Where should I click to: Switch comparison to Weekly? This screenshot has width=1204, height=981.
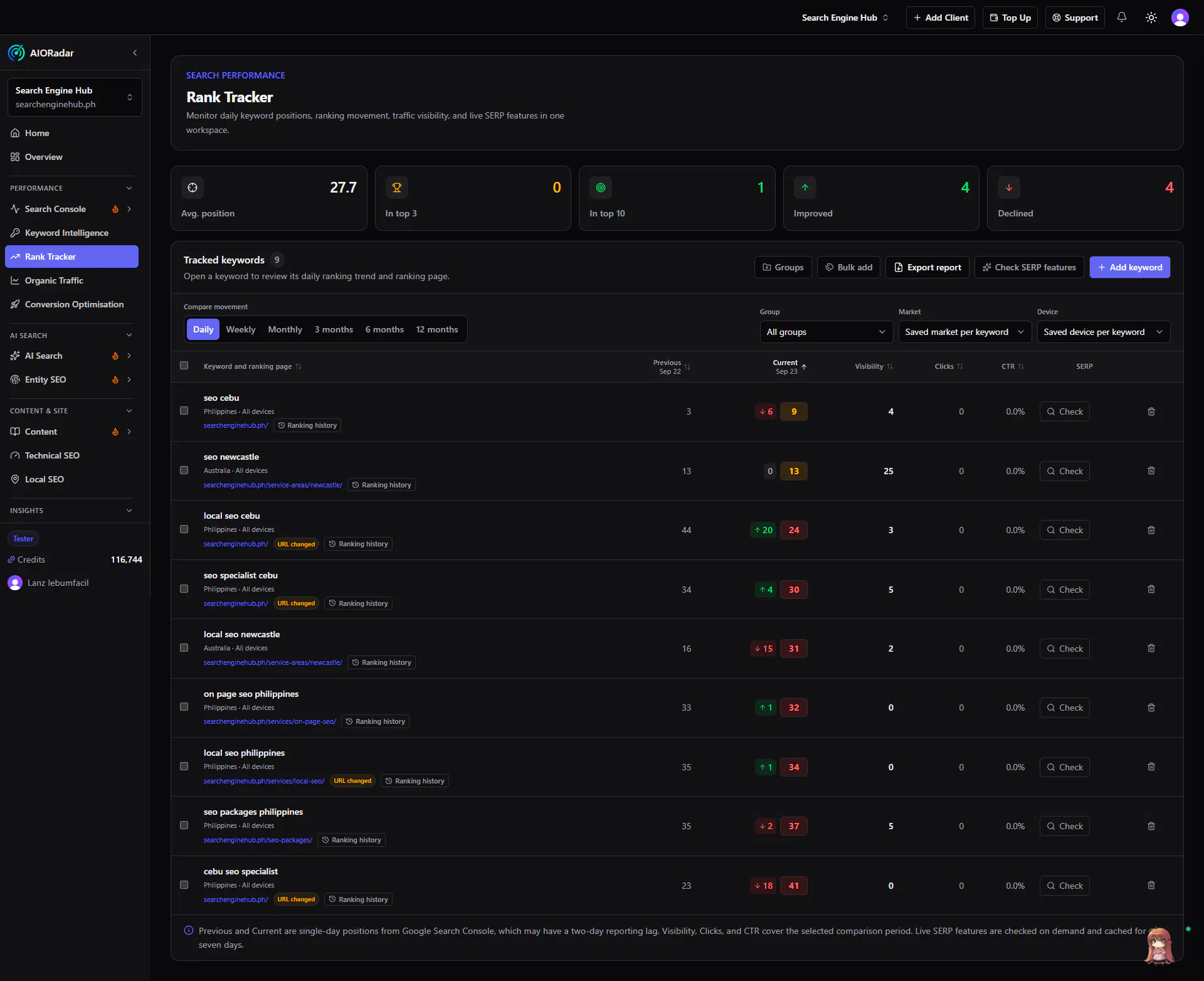[x=241, y=329]
